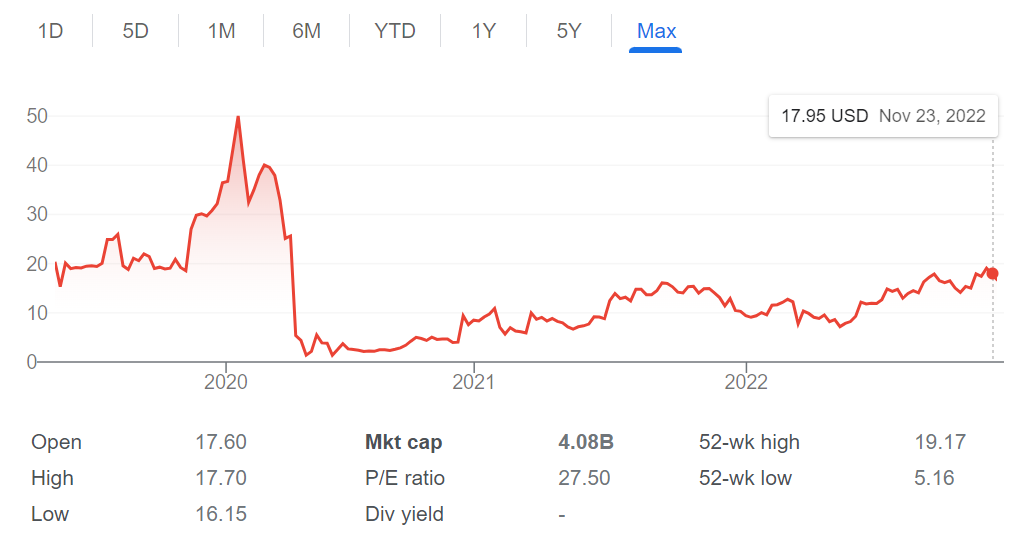Click the 2022 x-axis label

coord(746,382)
